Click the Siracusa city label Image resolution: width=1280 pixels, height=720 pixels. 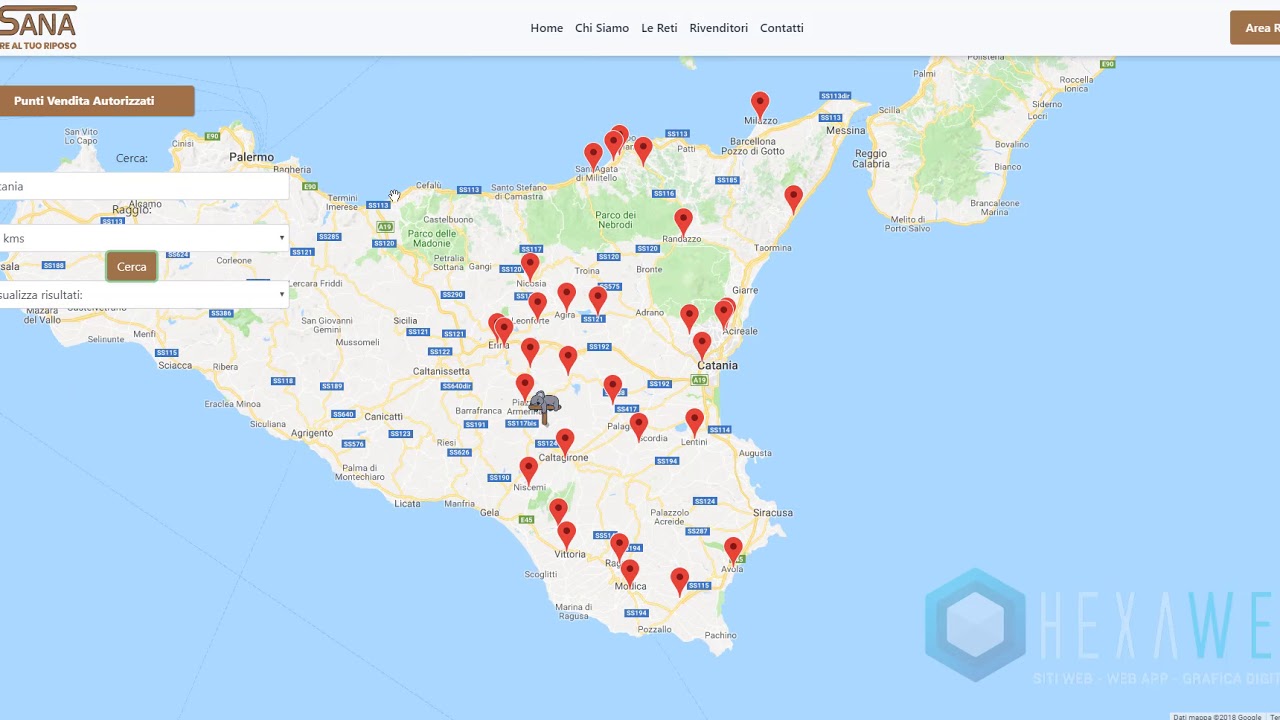tap(773, 512)
